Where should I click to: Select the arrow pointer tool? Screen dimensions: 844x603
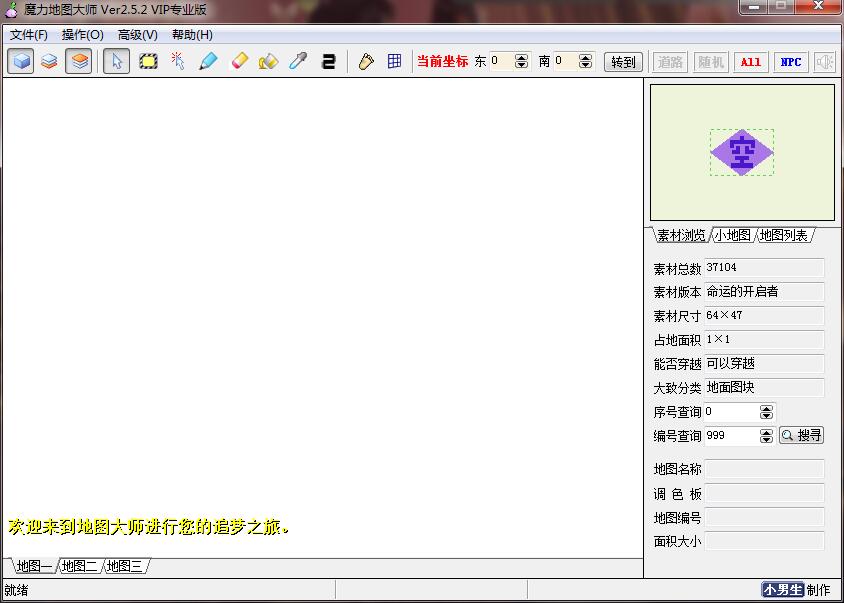pos(117,61)
